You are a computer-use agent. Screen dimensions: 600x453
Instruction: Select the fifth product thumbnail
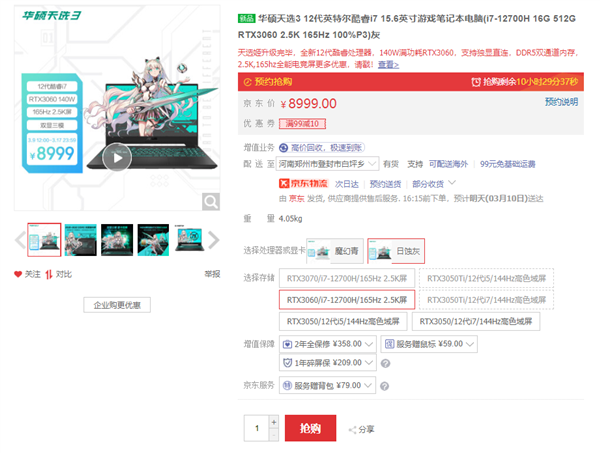coord(190,238)
